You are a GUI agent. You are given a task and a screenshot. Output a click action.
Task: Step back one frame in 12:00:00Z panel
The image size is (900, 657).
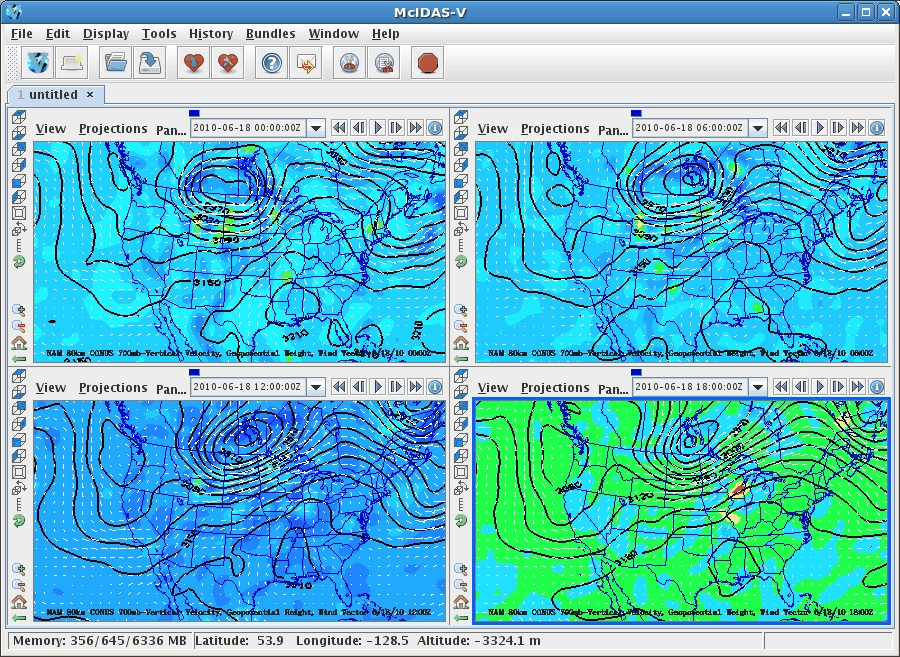click(359, 387)
